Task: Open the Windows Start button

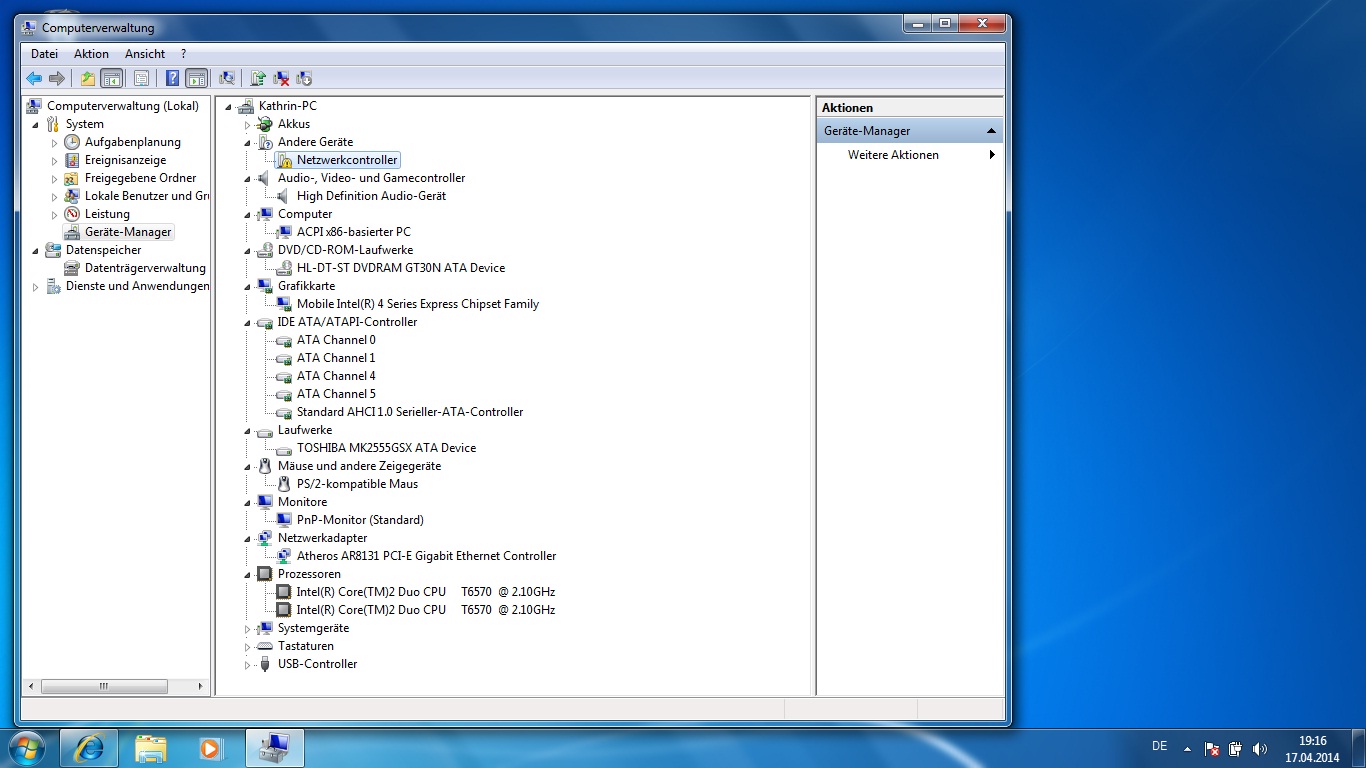Action: [26, 748]
